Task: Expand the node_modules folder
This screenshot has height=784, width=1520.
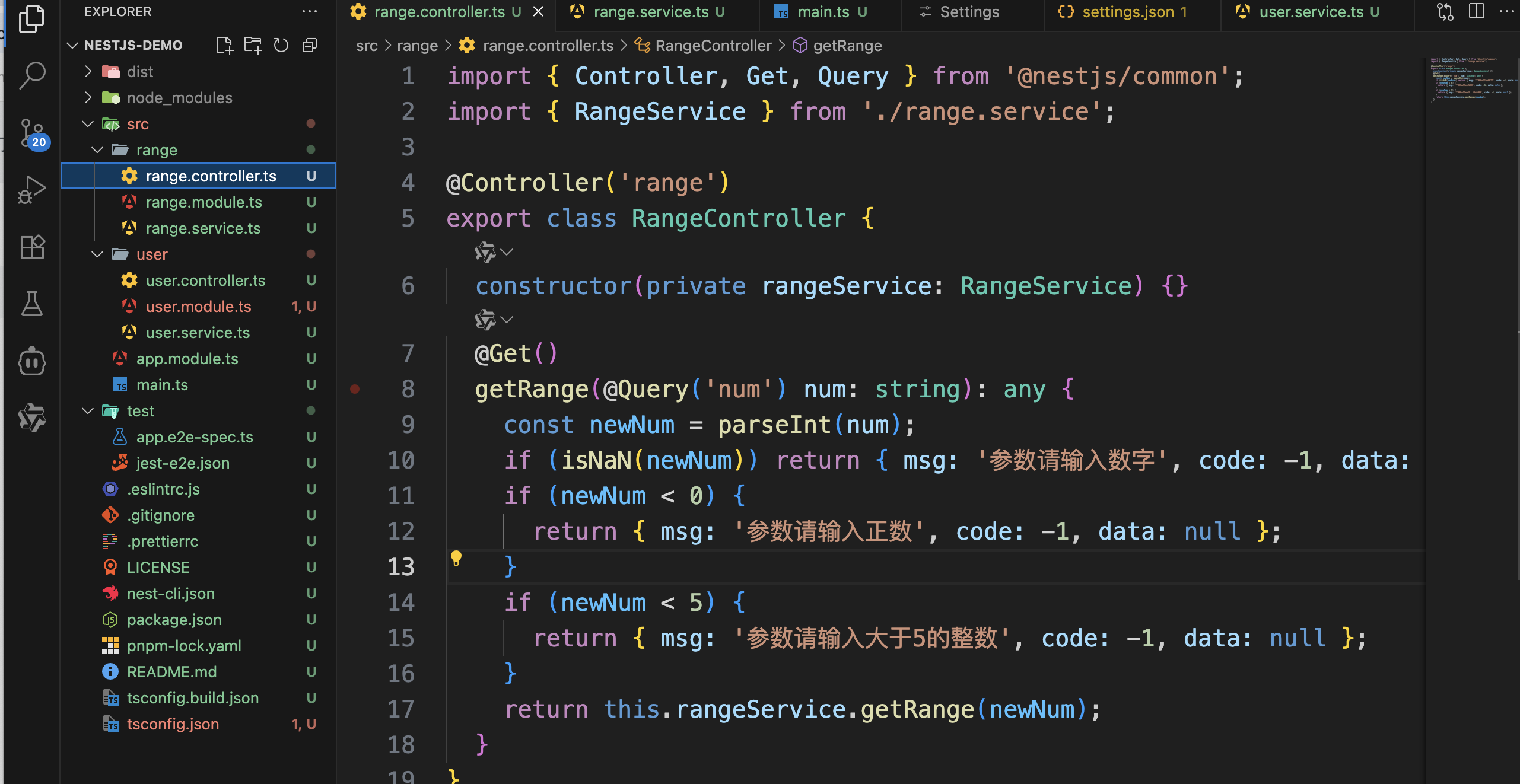Action: (179, 98)
